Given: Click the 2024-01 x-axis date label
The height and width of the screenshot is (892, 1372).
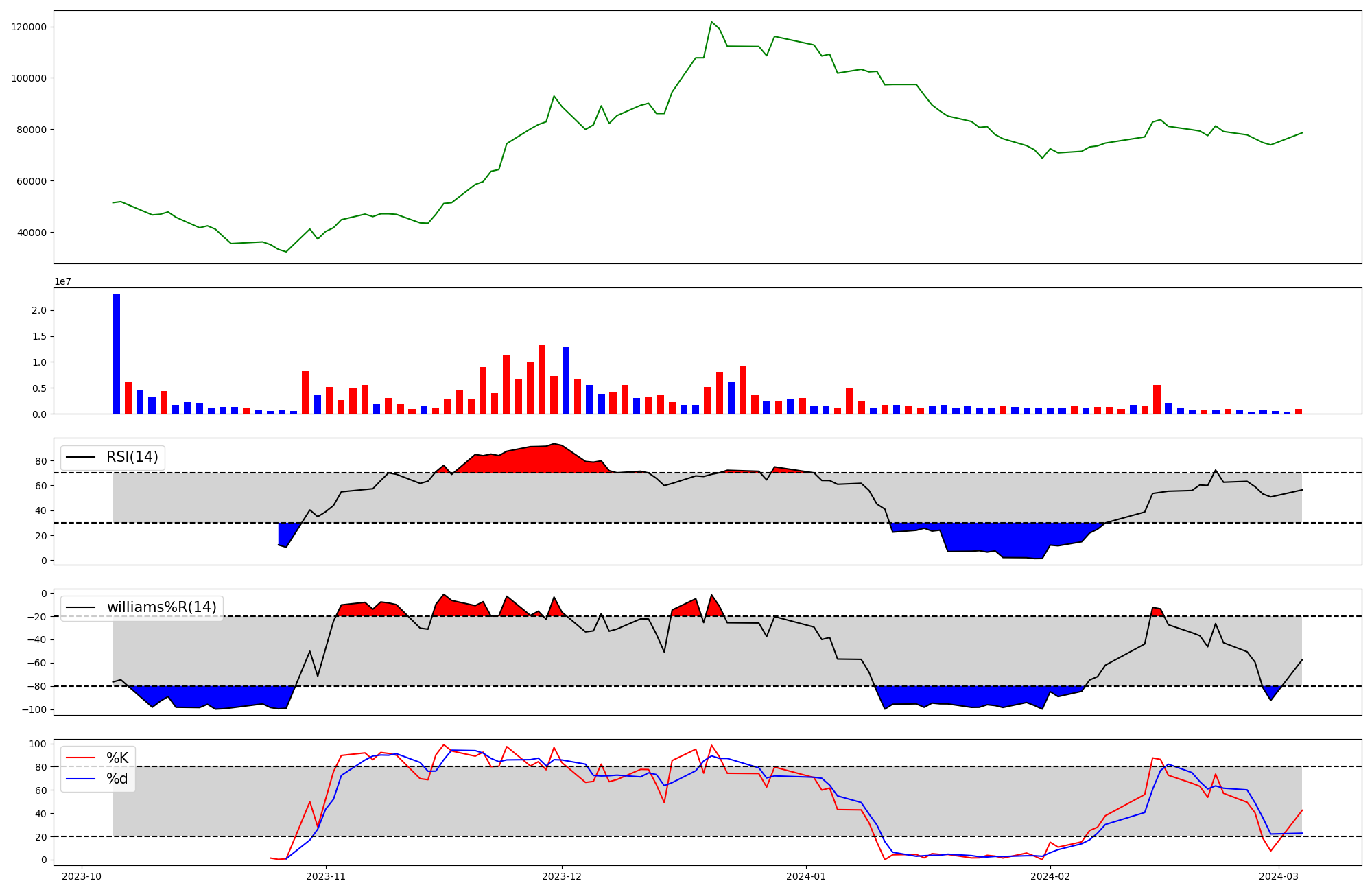Looking at the screenshot, I should (806, 876).
